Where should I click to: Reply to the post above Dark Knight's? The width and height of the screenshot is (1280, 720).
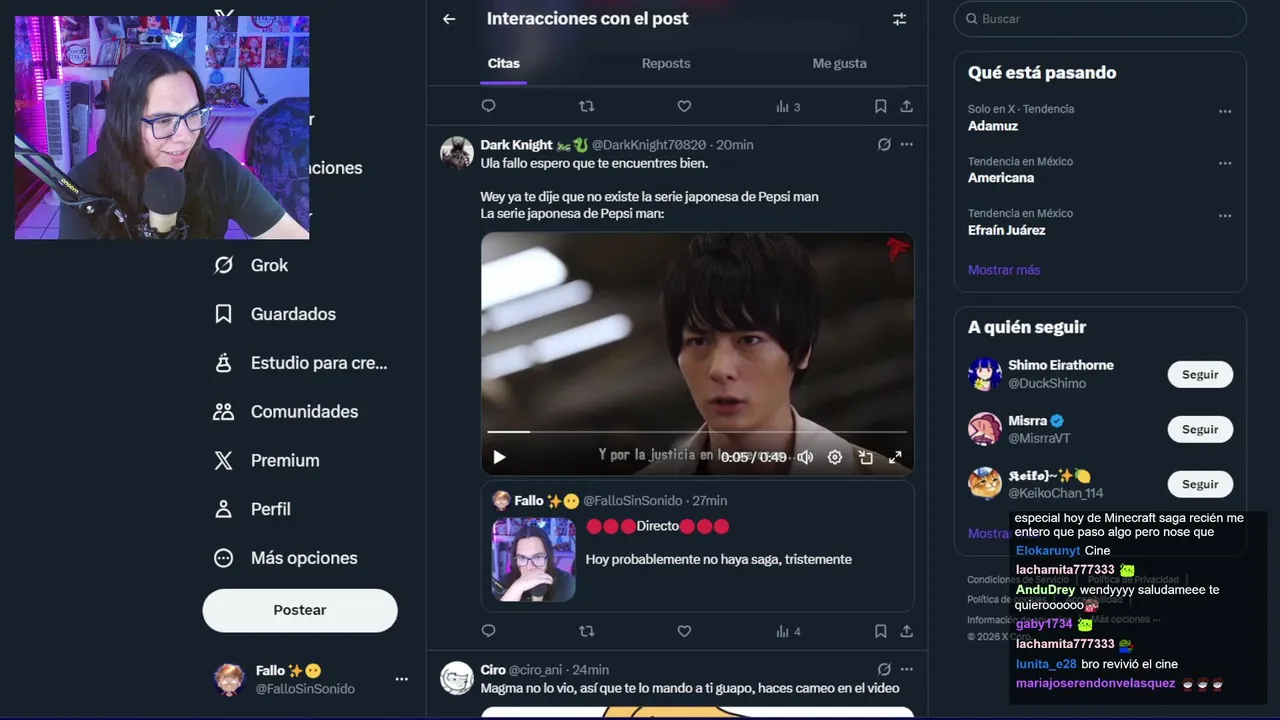(x=488, y=106)
